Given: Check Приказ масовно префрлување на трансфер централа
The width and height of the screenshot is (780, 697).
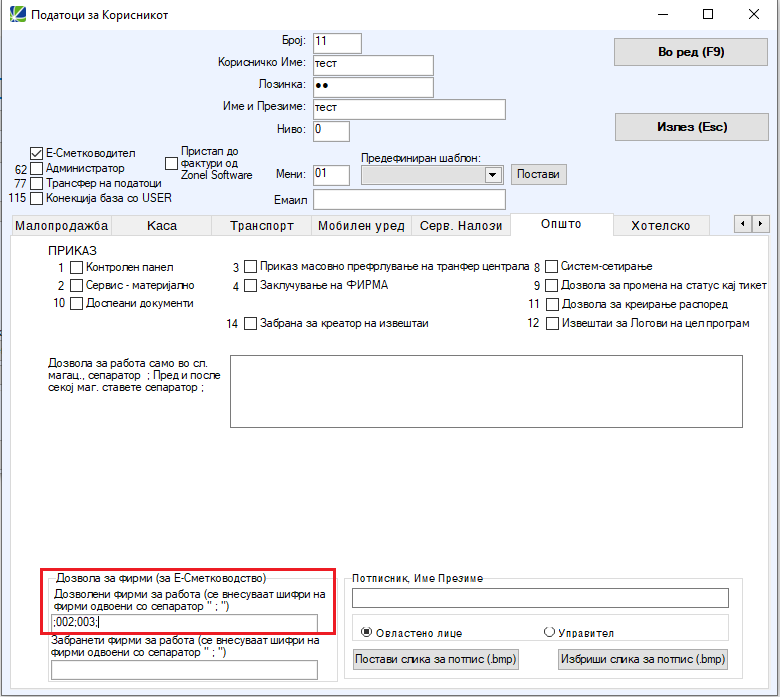Looking at the screenshot, I should pyautogui.click(x=251, y=267).
